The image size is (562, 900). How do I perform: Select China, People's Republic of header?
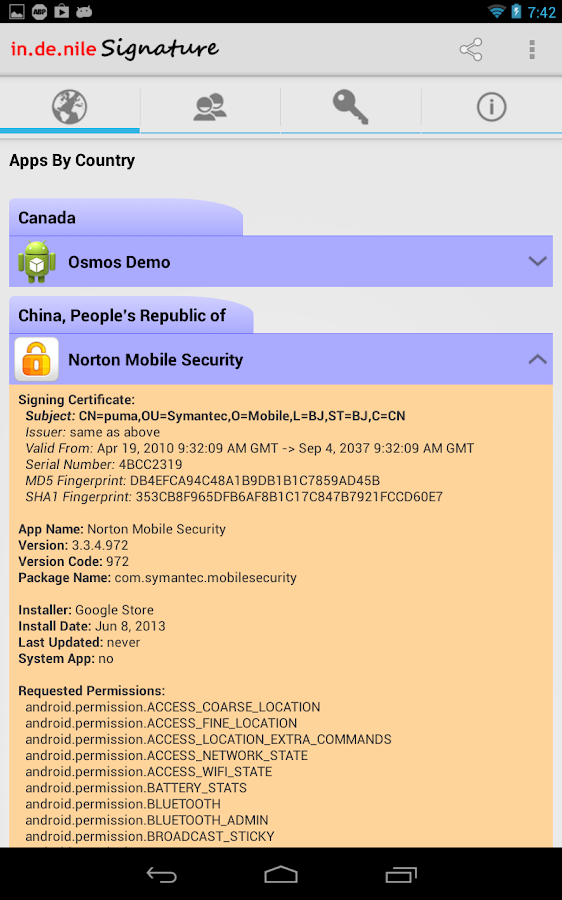122,316
